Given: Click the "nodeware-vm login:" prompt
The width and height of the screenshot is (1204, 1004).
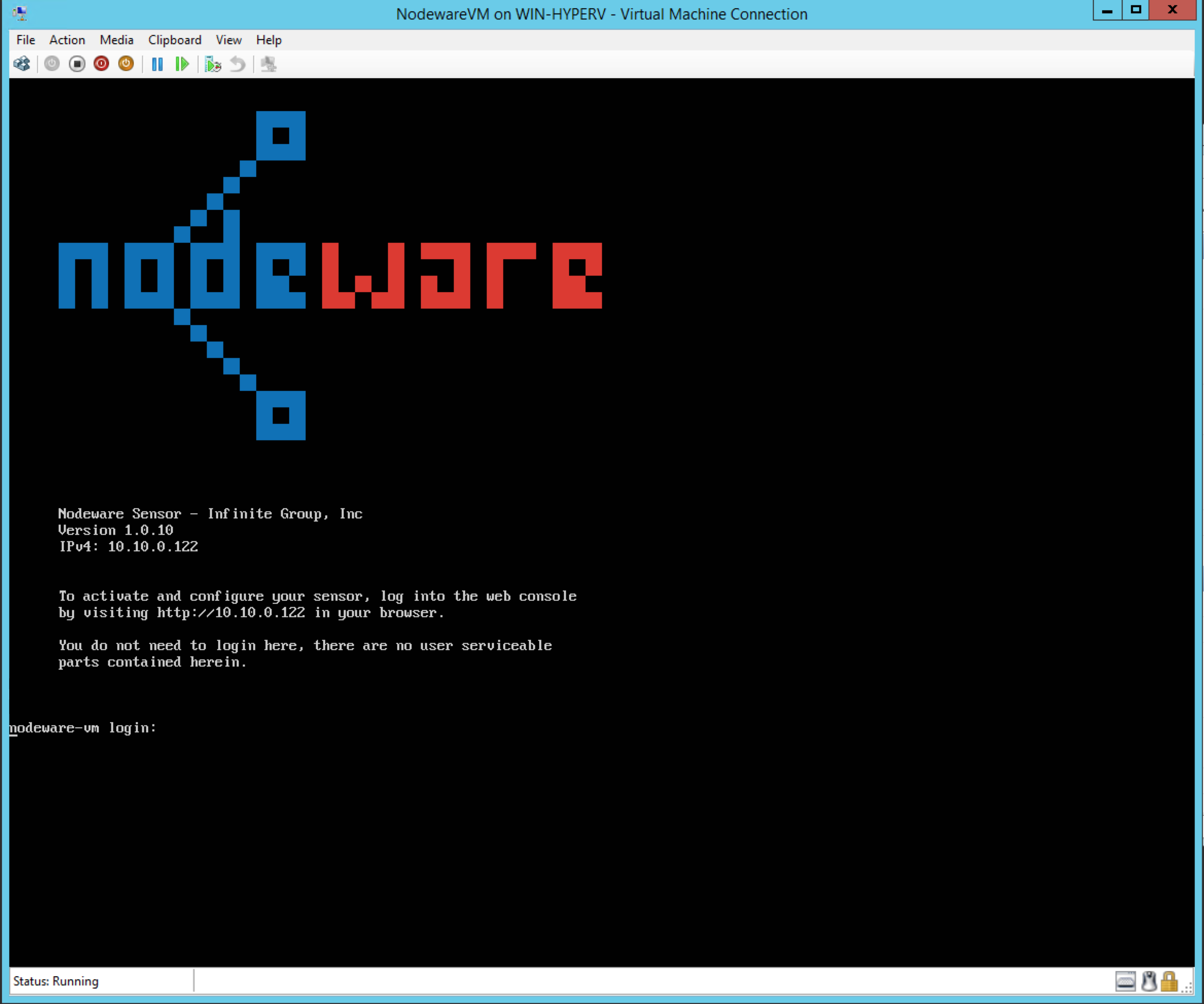Looking at the screenshot, I should tap(83, 728).
